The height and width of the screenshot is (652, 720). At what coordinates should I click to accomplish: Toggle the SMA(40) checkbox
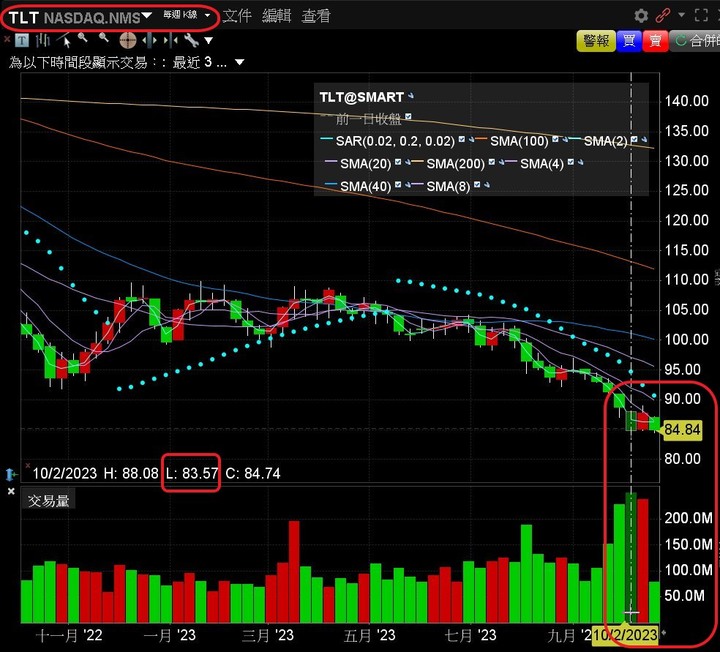(398, 184)
